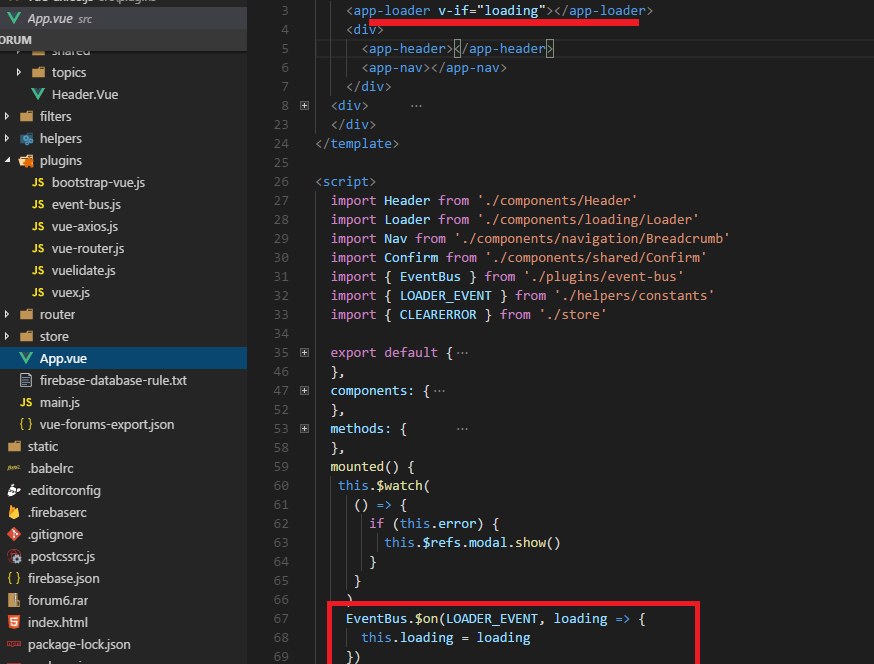Click the JS icon next to vuex.js
The height and width of the screenshot is (664, 874).
38,293
